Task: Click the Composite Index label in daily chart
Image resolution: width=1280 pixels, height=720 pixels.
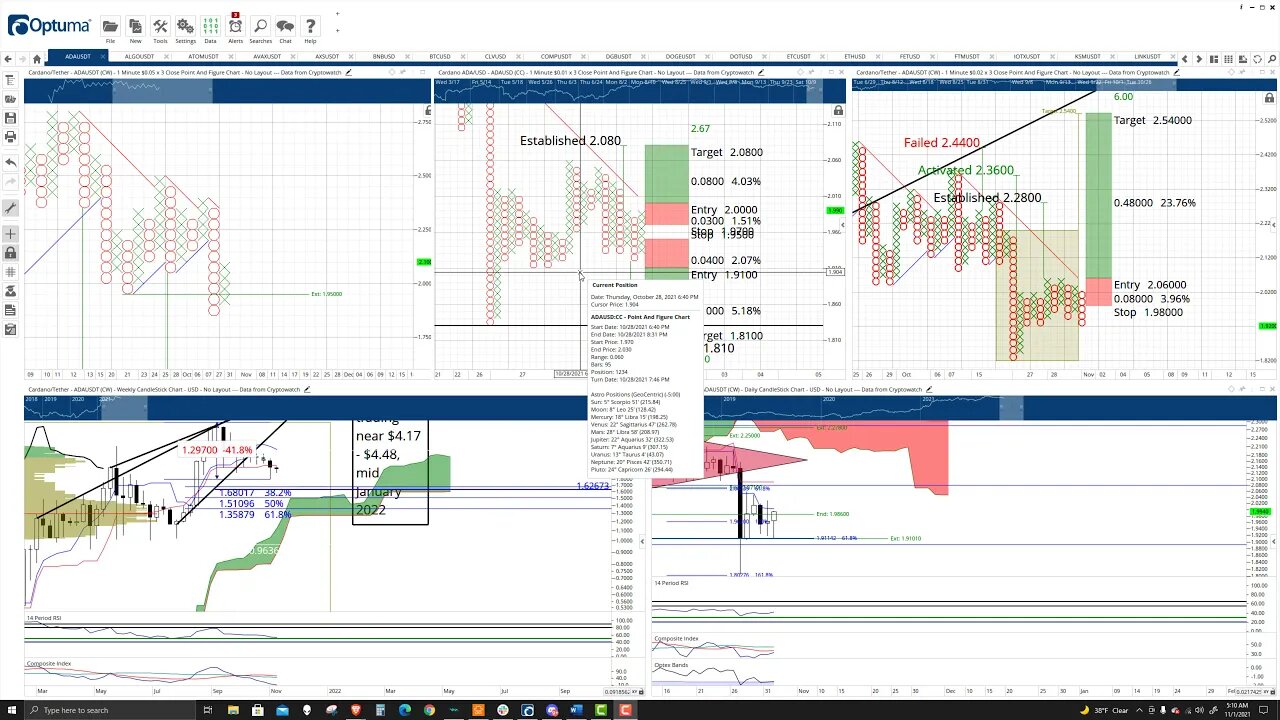Action: click(676, 638)
